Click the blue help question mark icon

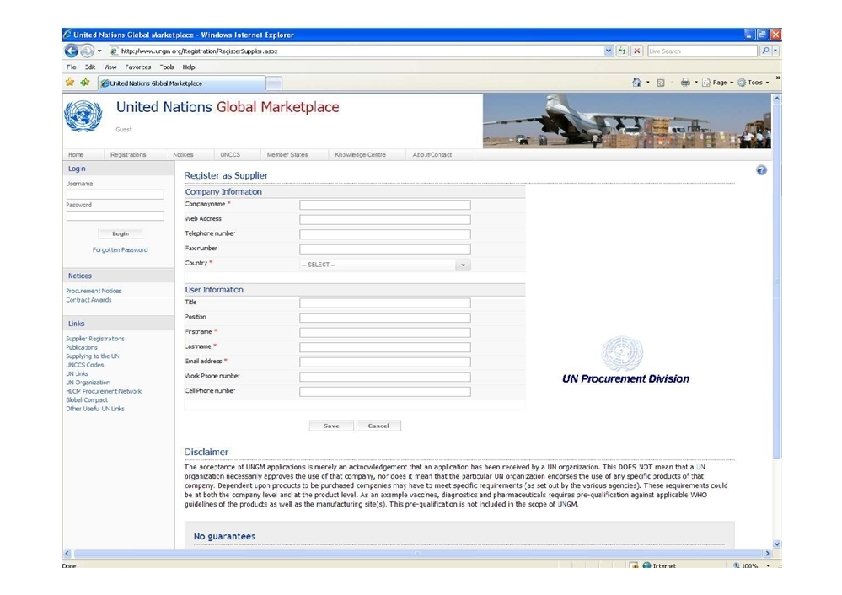761,170
